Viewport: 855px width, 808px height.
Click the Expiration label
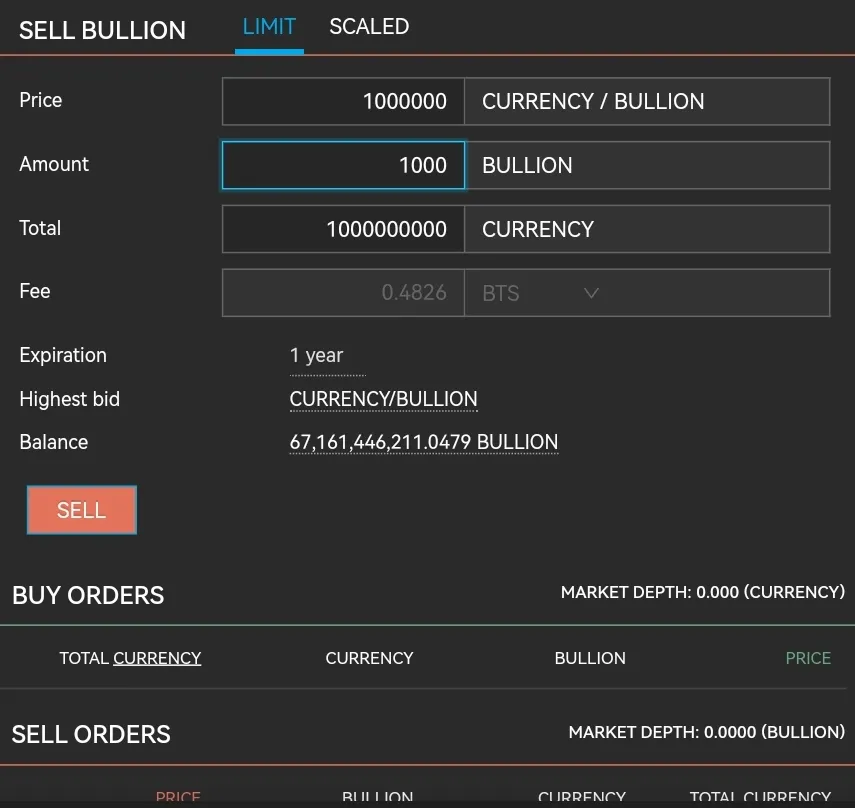coord(63,355)
